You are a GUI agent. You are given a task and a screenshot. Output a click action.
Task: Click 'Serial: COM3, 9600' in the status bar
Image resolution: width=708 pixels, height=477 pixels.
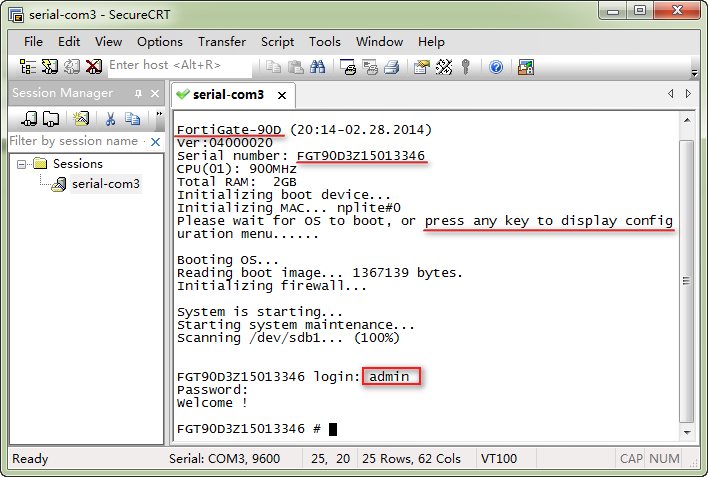tap(224, 459)
